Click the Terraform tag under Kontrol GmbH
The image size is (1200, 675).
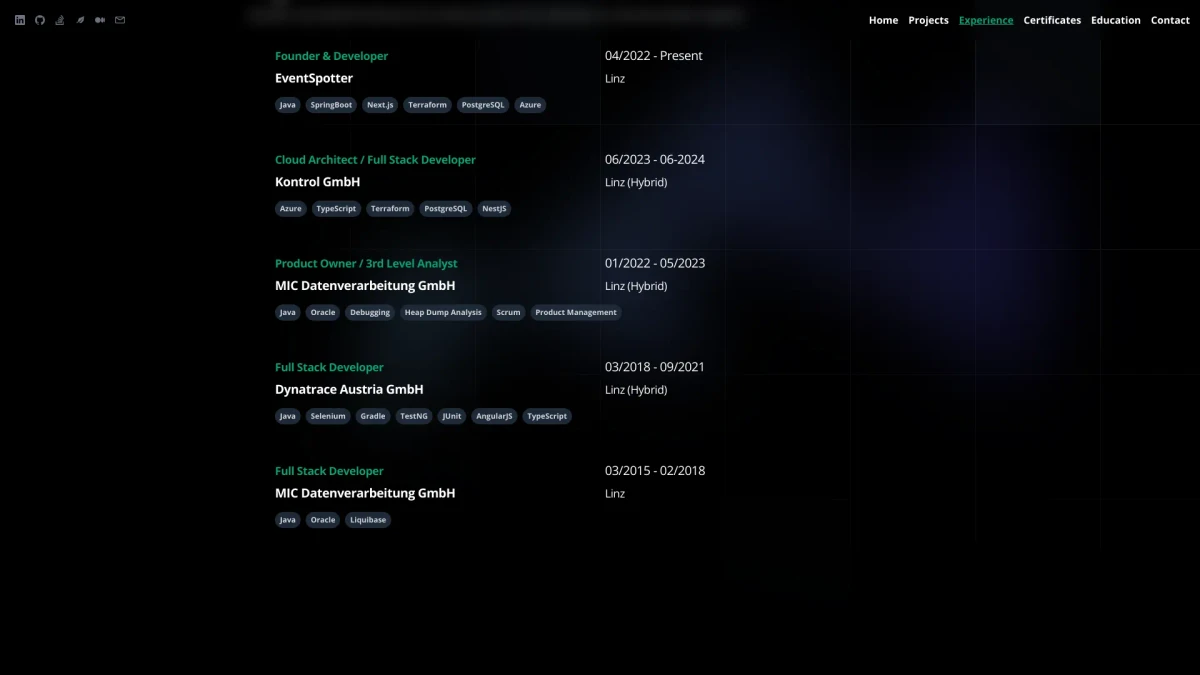point(390,209)
